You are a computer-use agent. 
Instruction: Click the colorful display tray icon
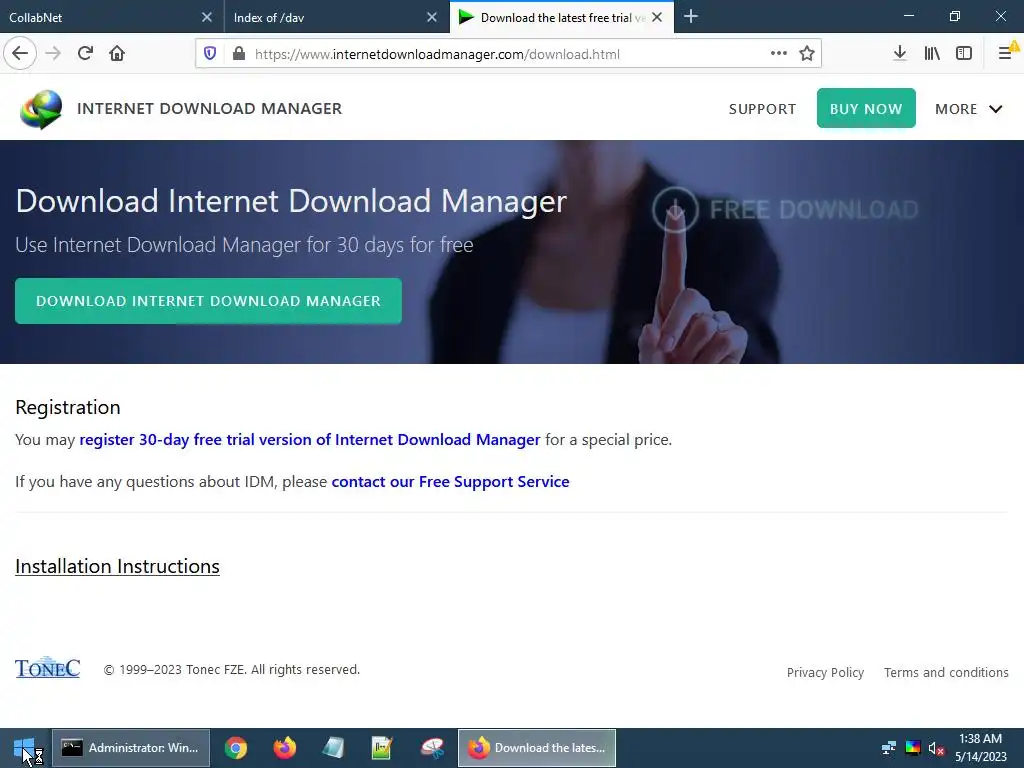pos(913,748)
